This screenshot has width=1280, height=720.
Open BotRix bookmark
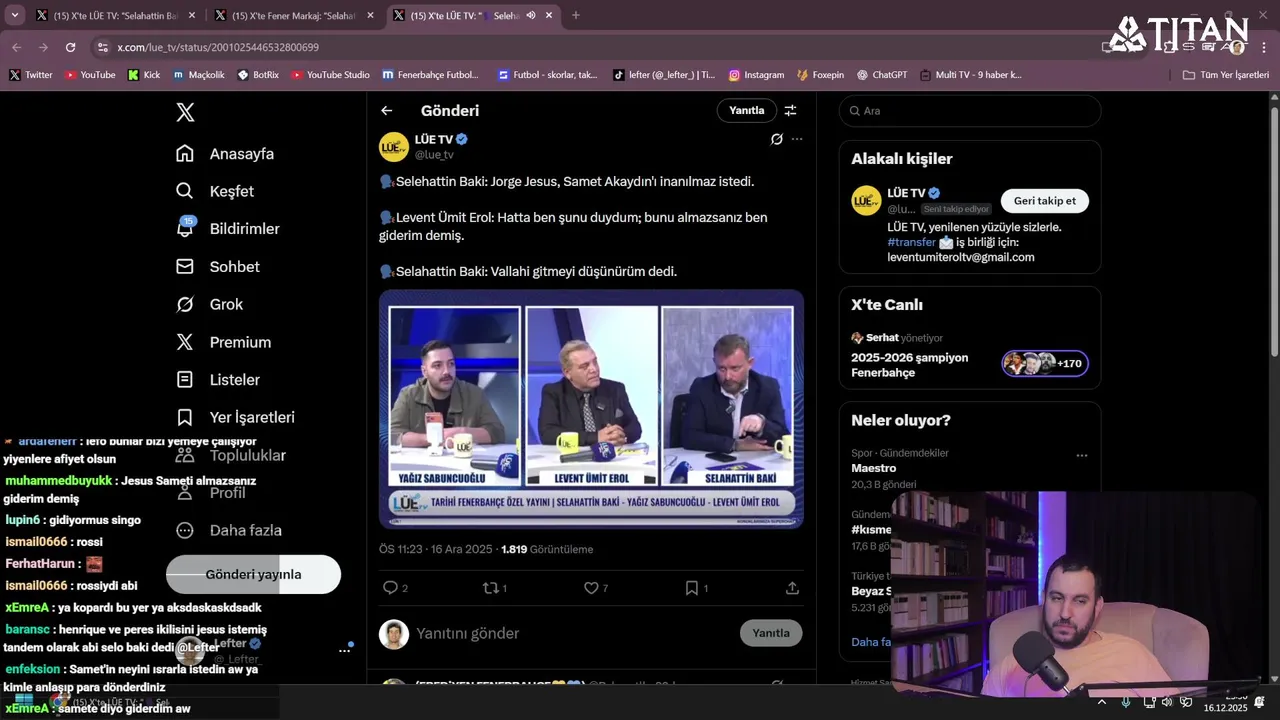click(258, 75)
